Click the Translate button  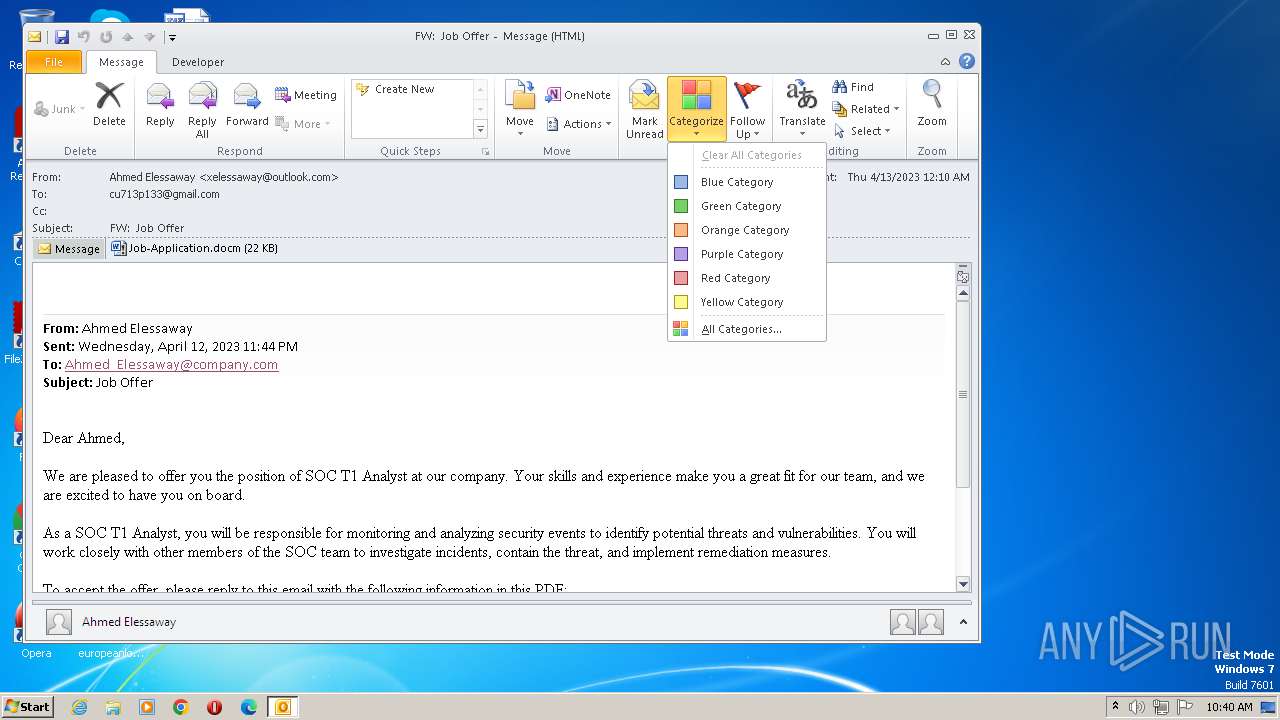coord(802,110)
